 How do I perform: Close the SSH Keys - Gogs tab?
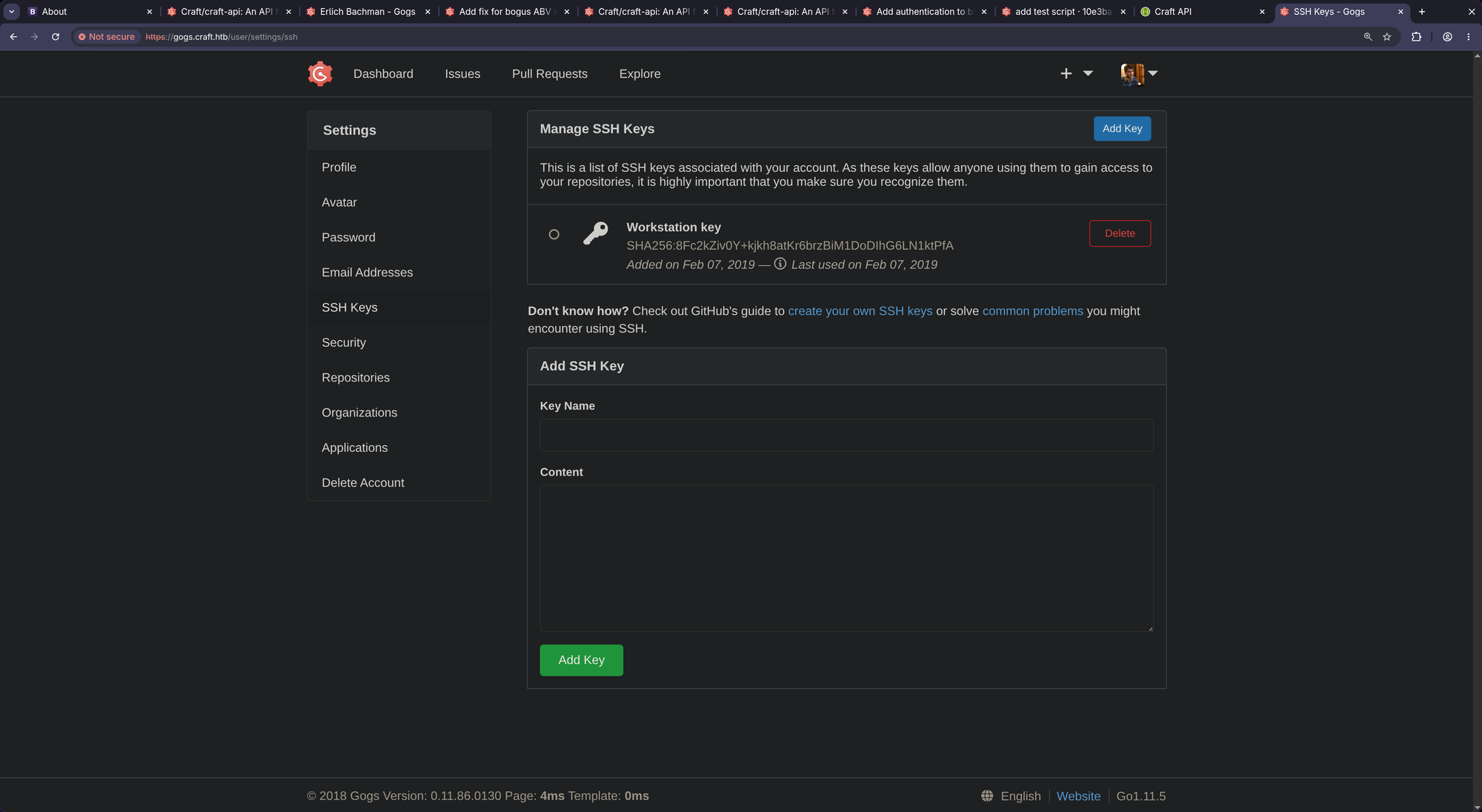[1400, 12]
